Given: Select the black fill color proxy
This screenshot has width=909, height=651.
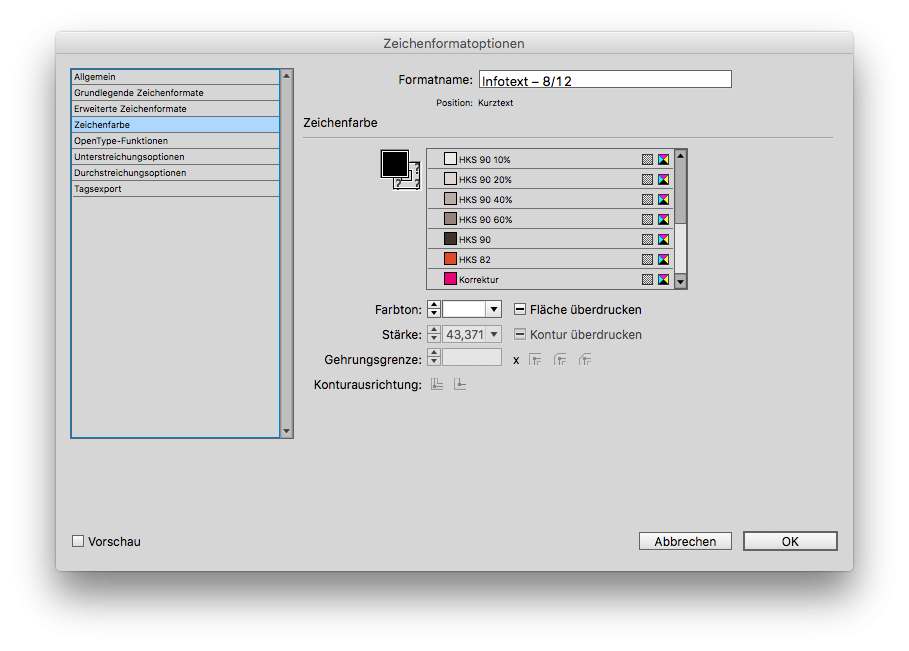Looking at the screenshot, I should click(x=395, y=164).
